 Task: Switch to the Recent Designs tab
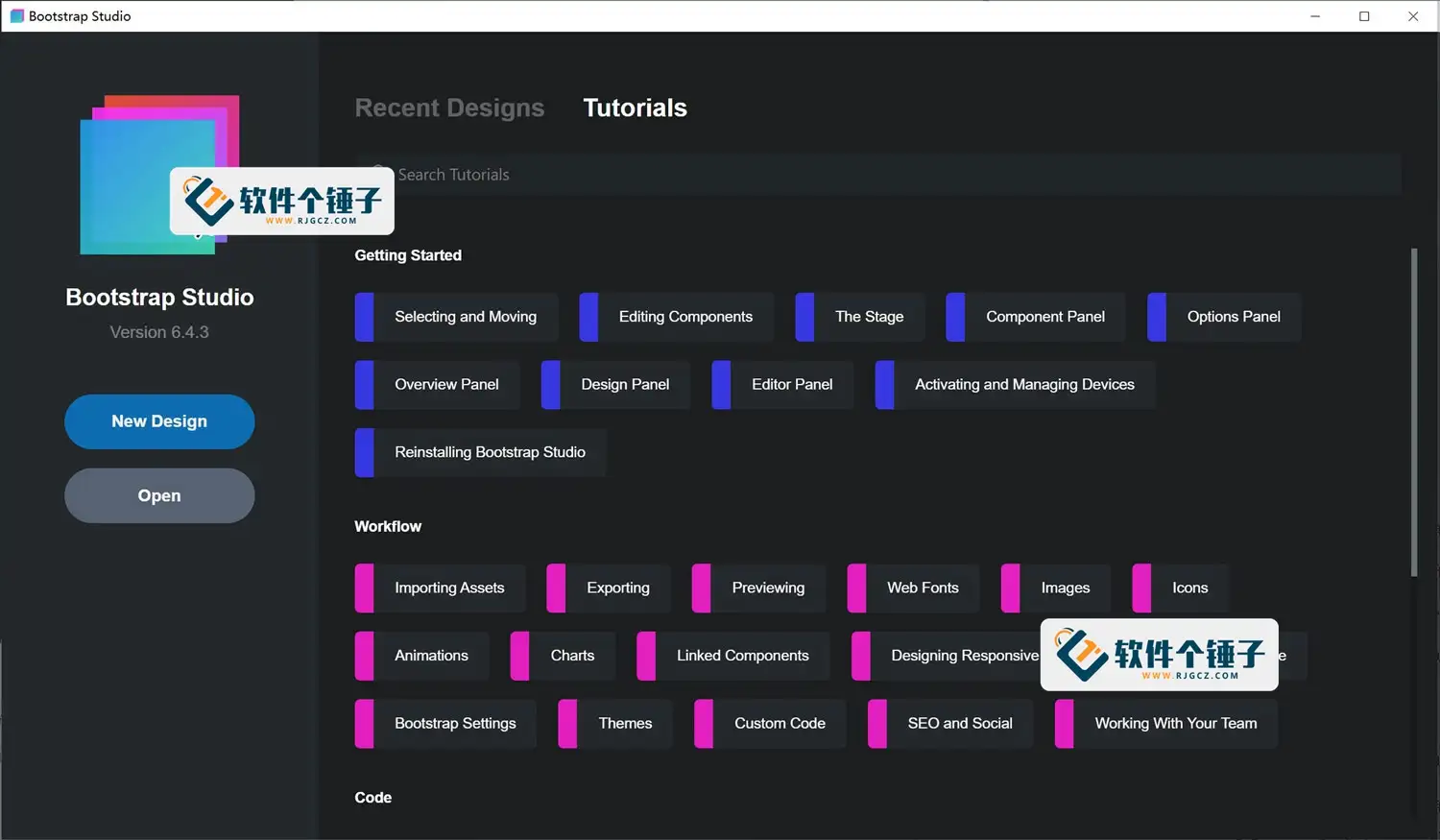coord(449,108)
